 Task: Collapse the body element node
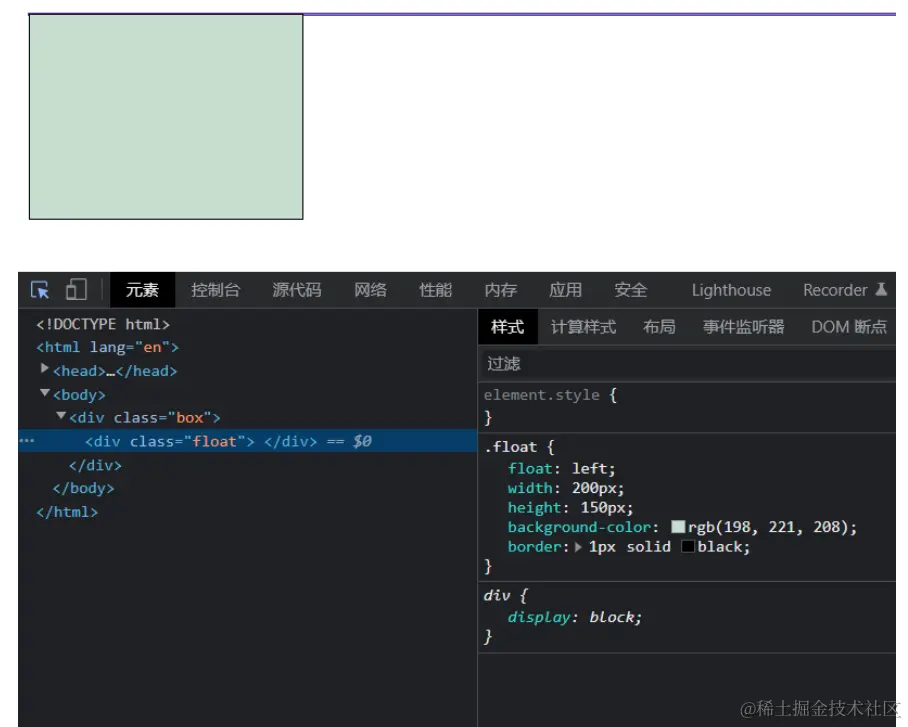[x=45, y=392]
